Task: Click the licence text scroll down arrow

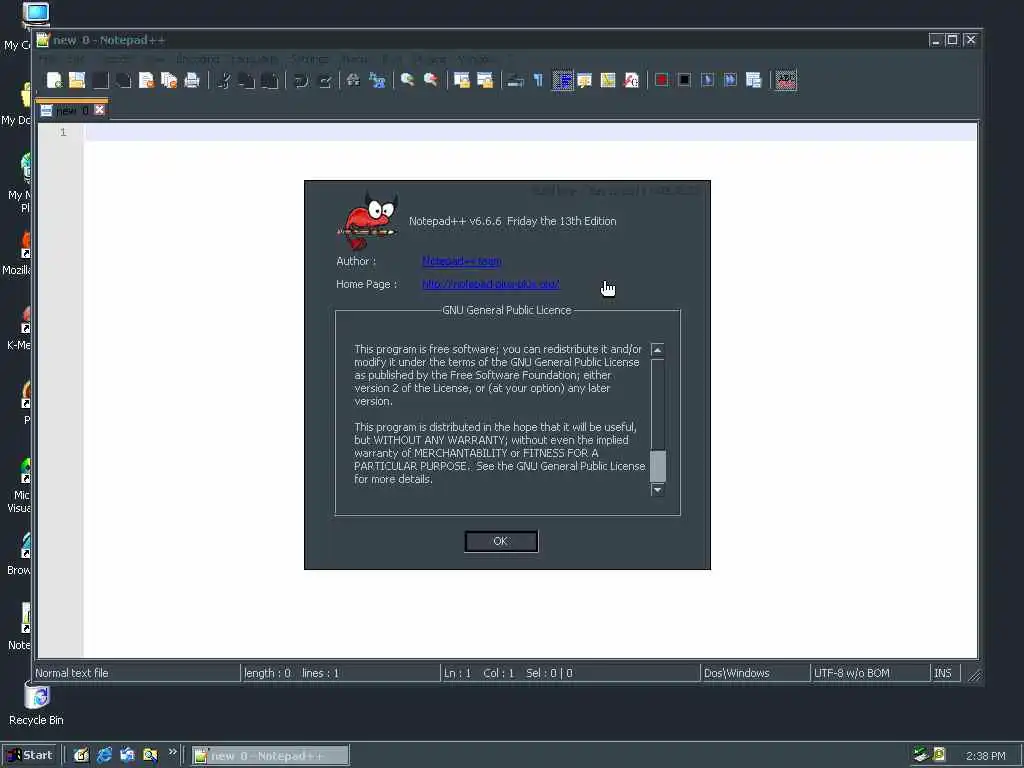Action: pyautogui.click(x=658, y=489)
